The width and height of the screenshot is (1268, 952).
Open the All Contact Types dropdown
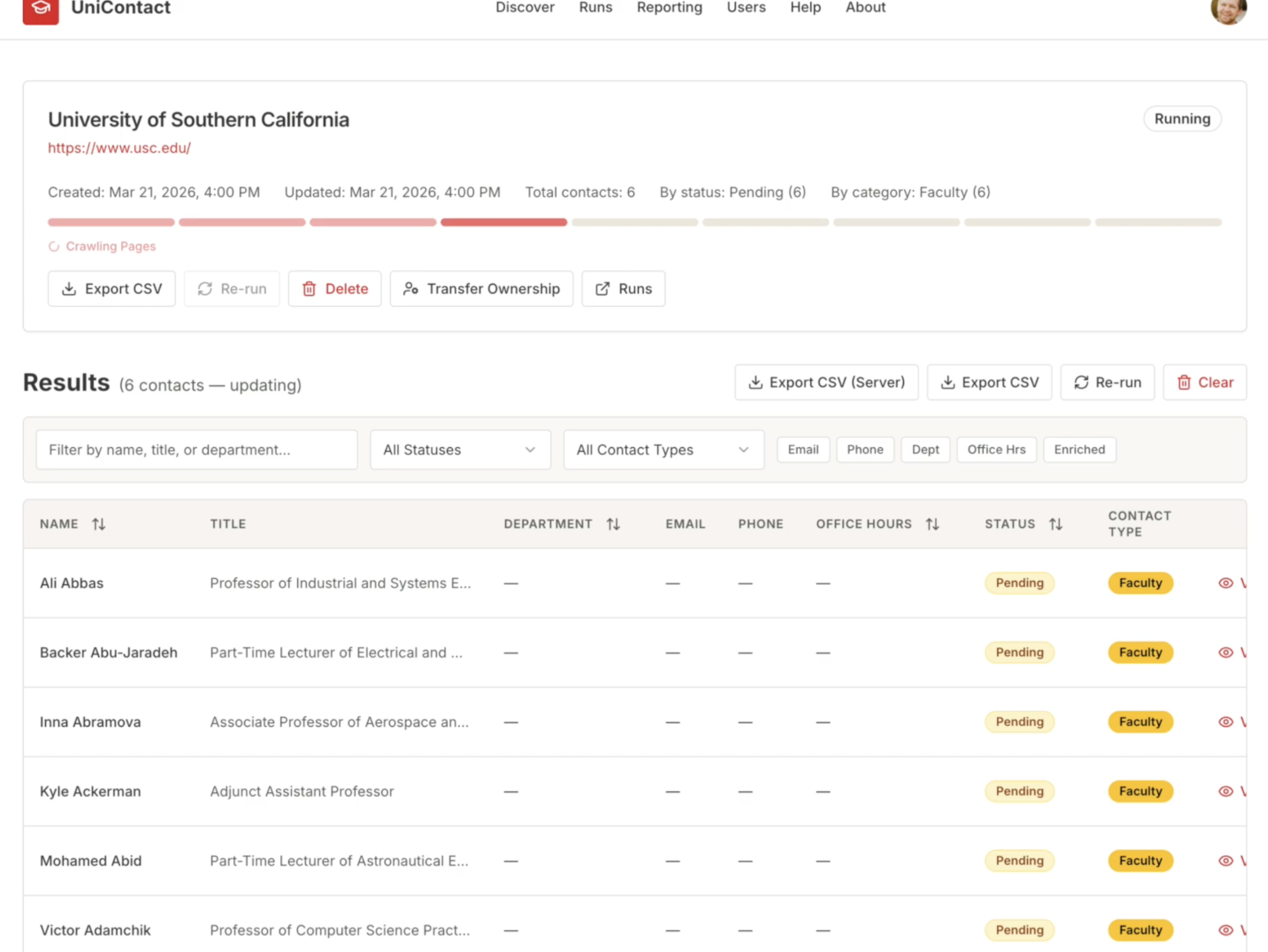tap(663, 449)
